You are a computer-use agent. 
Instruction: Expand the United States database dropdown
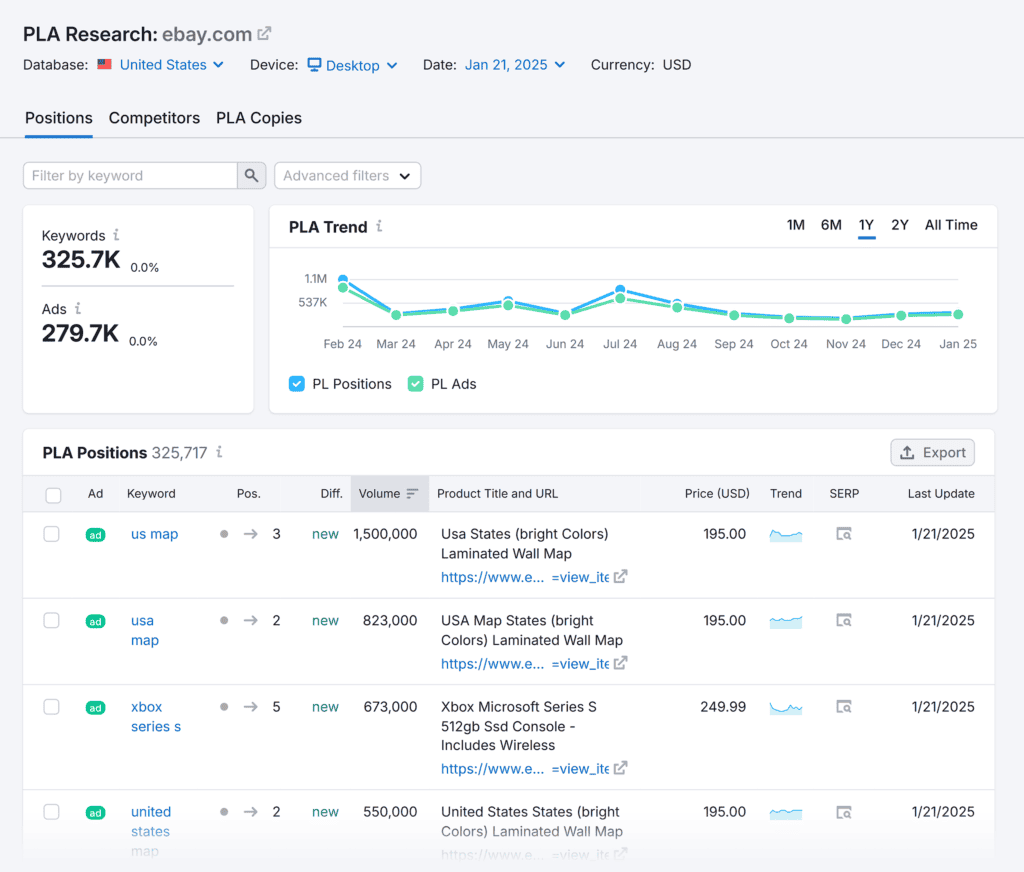click(x=163, y=65)
